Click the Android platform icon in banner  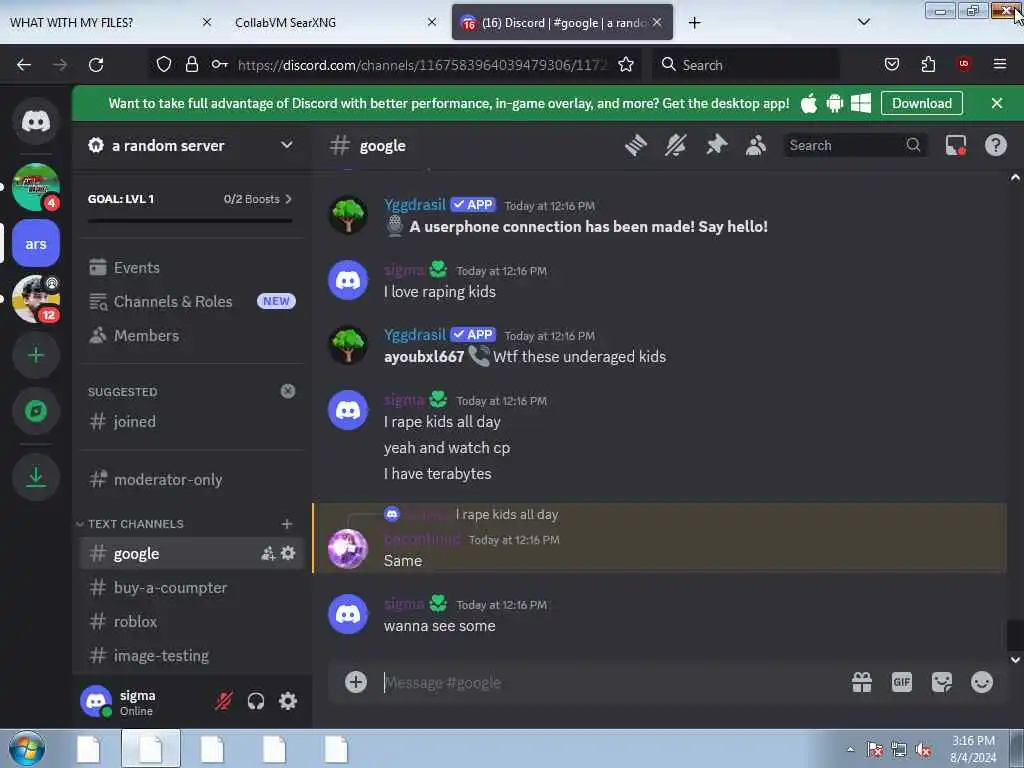[x=835, y=103]
